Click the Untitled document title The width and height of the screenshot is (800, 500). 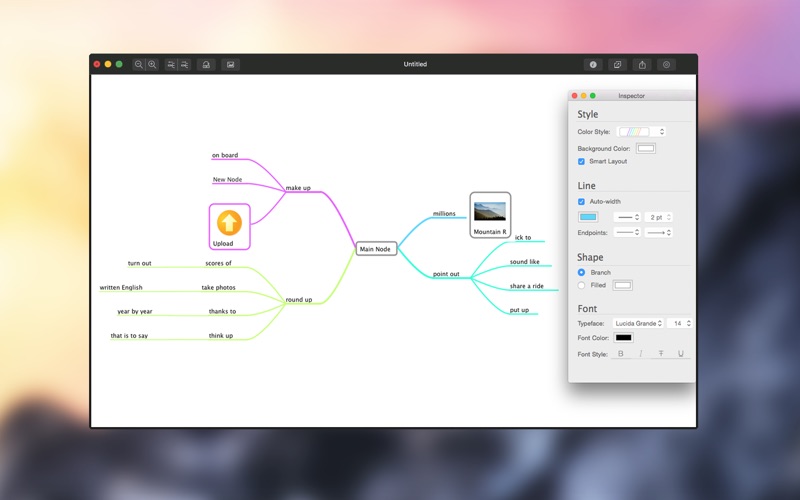pos(415,64)
